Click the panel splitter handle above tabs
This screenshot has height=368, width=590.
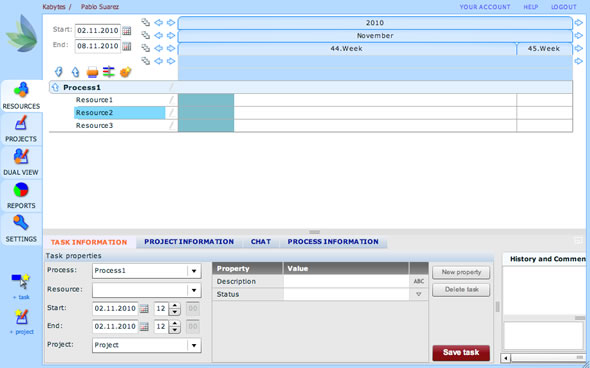pos(315,232)
